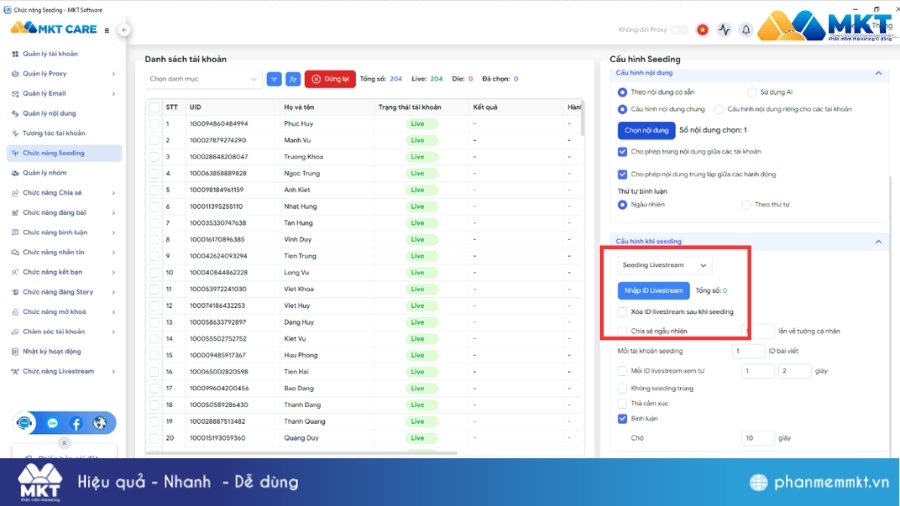
Task: Click the Nhập ID Livestream button
Action: [x=653, y=291]
